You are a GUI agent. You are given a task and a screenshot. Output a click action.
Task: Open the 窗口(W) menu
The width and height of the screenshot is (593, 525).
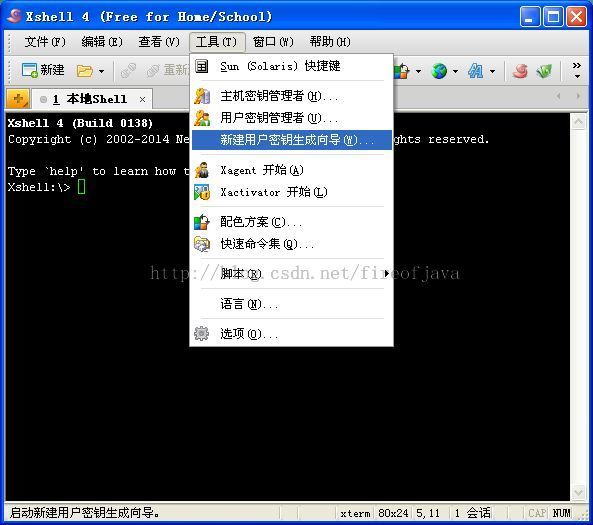click(273, 42)
